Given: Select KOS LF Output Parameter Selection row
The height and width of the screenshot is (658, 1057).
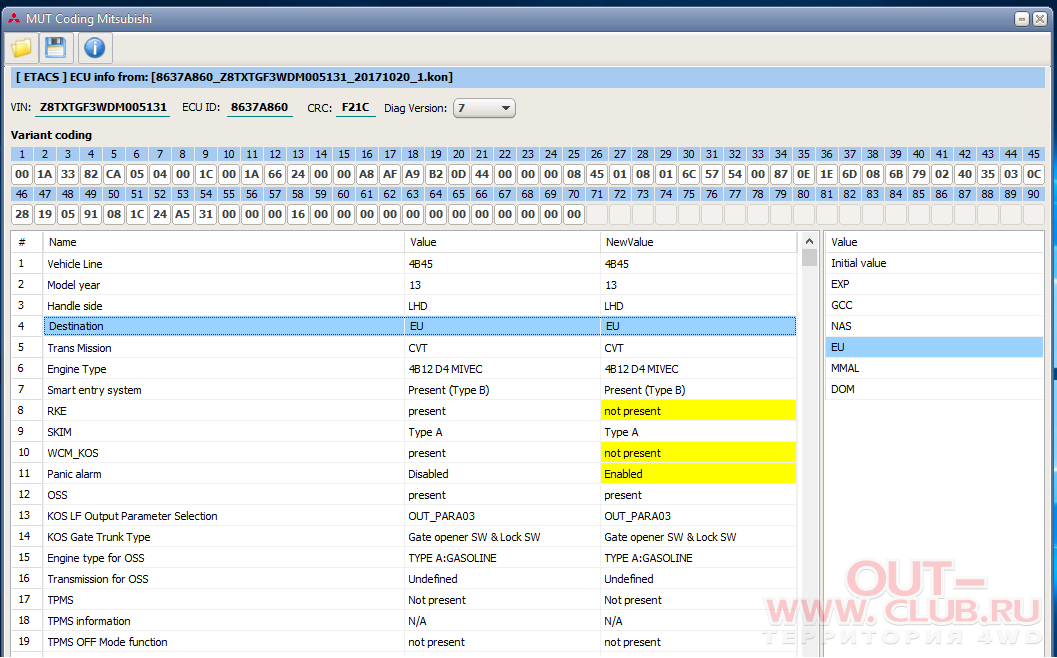Looking at the screenshot, I should click(404, 516).
